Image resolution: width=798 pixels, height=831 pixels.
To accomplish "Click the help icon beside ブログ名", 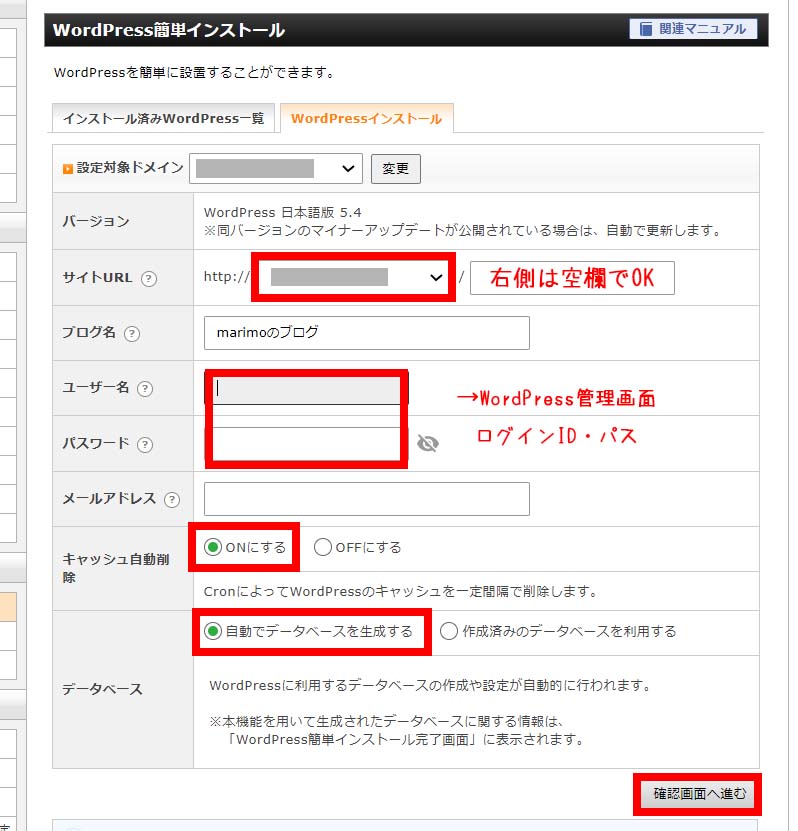I will 131,334.
